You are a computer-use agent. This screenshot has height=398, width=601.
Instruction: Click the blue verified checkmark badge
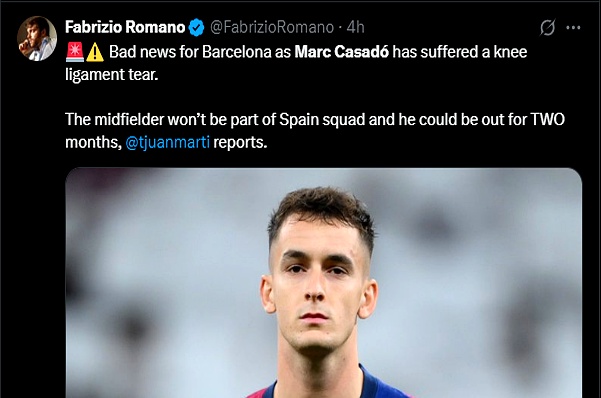(197, 28)
